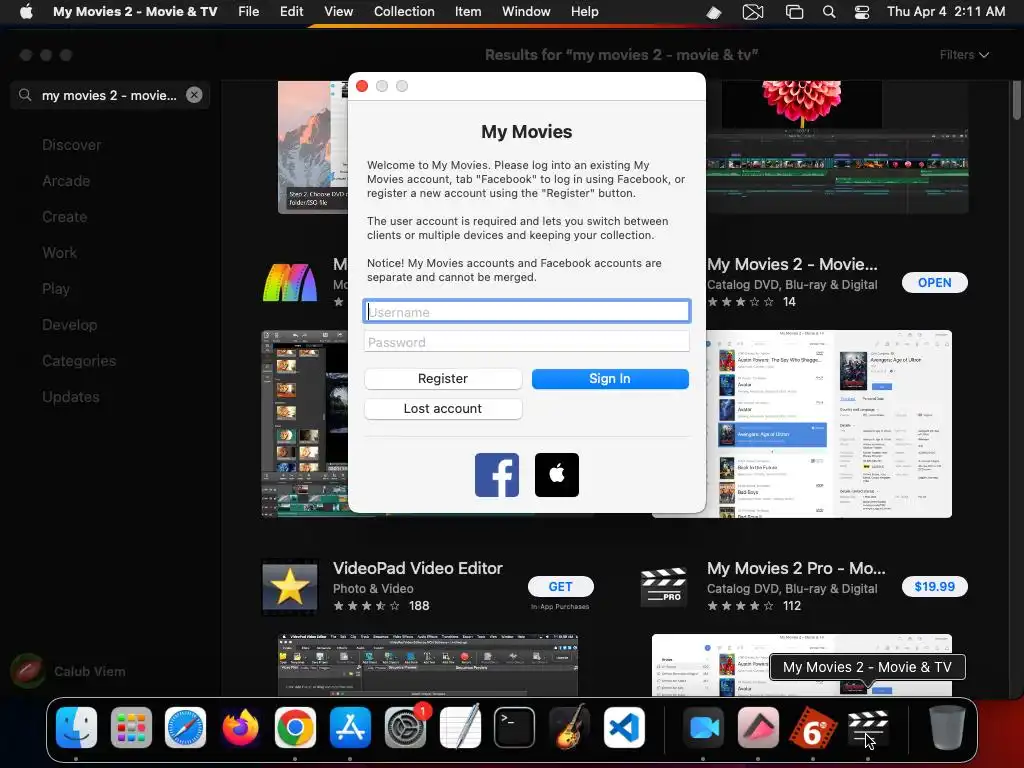This screenshot has width=1024, height=768.
Task: Open the Collection menu
Action: pyautogui.click(x=404, y=12)
